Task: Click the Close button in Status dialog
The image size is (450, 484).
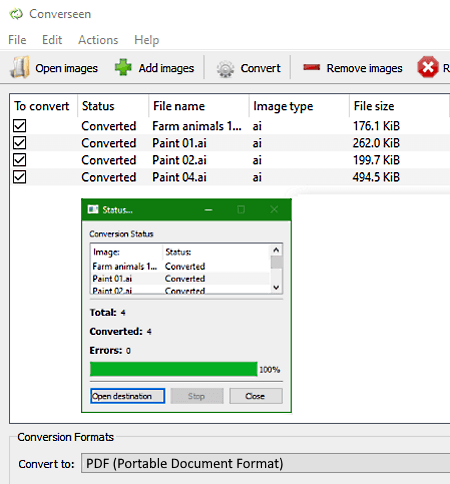Action: pos(256,396)
